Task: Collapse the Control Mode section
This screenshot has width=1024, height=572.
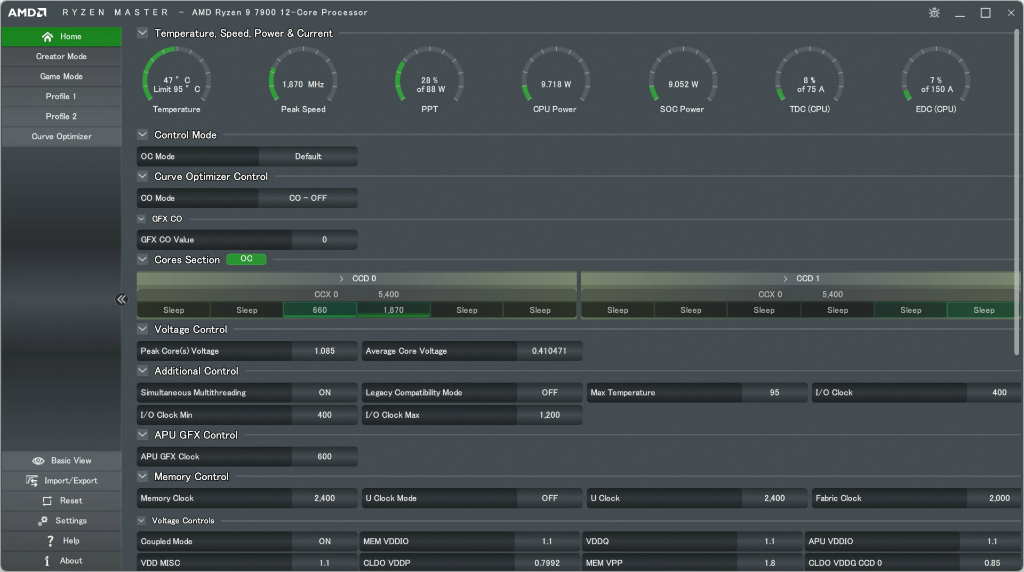Action: pos(142,135)
